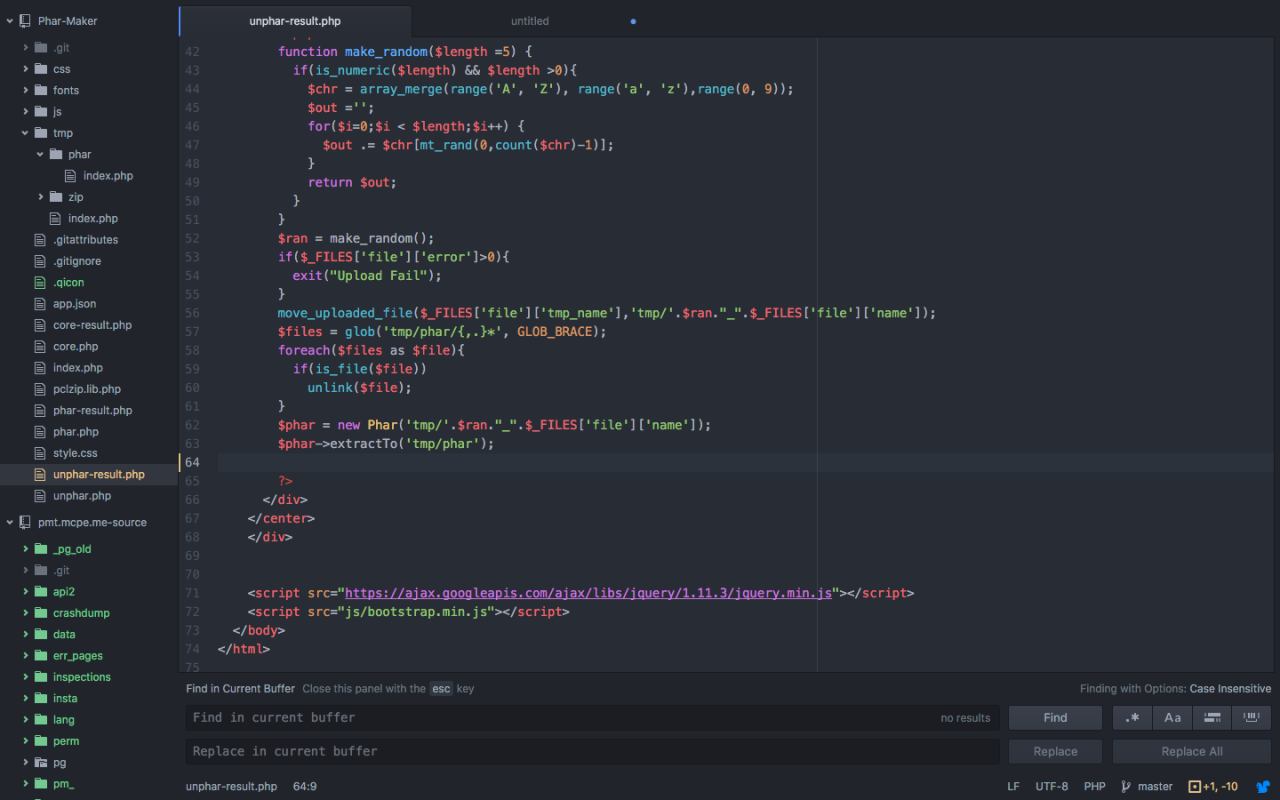Viewport: 1280px width, 800px height.
Task: Toggle the regex search option
Action: (1132, 718)
